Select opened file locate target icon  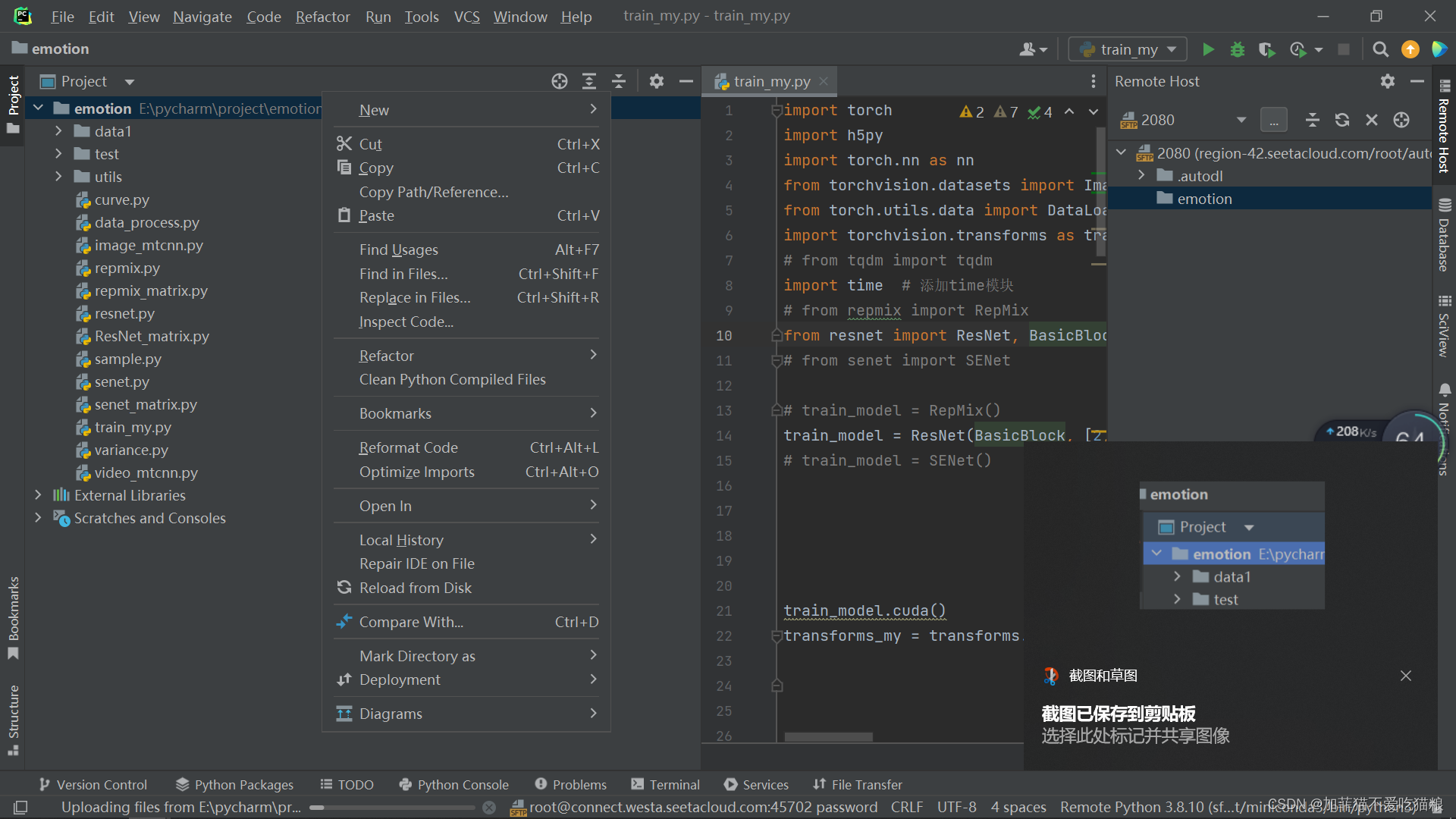[560, 81]
